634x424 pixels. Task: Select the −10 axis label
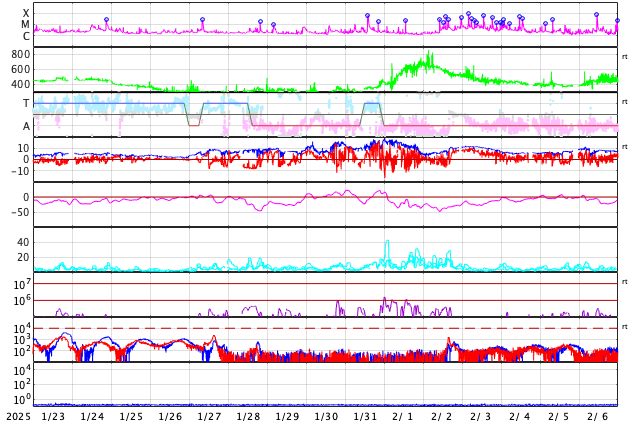20,171
